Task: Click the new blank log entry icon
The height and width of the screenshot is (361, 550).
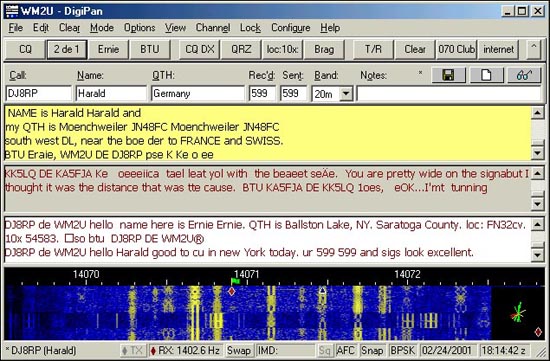Action: 487,75
